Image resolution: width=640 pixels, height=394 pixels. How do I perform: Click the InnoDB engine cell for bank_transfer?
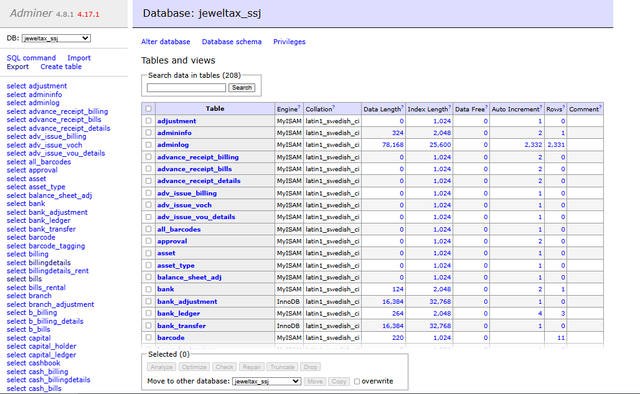(x=288, y=326)
